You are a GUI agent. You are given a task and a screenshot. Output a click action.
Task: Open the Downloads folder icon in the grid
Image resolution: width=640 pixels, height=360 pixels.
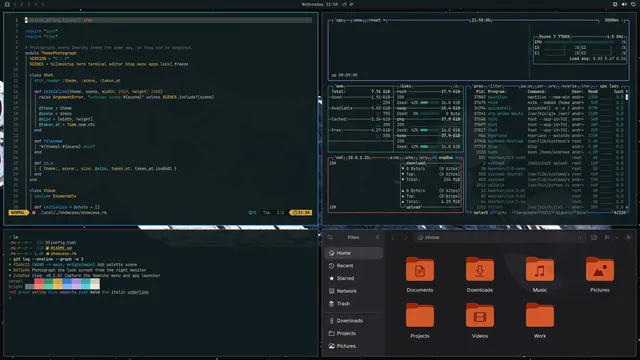[480, 270]
